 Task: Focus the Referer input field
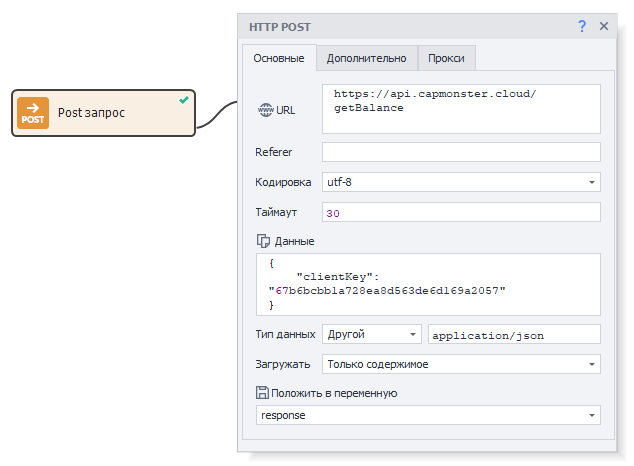(x=460, y=152)
